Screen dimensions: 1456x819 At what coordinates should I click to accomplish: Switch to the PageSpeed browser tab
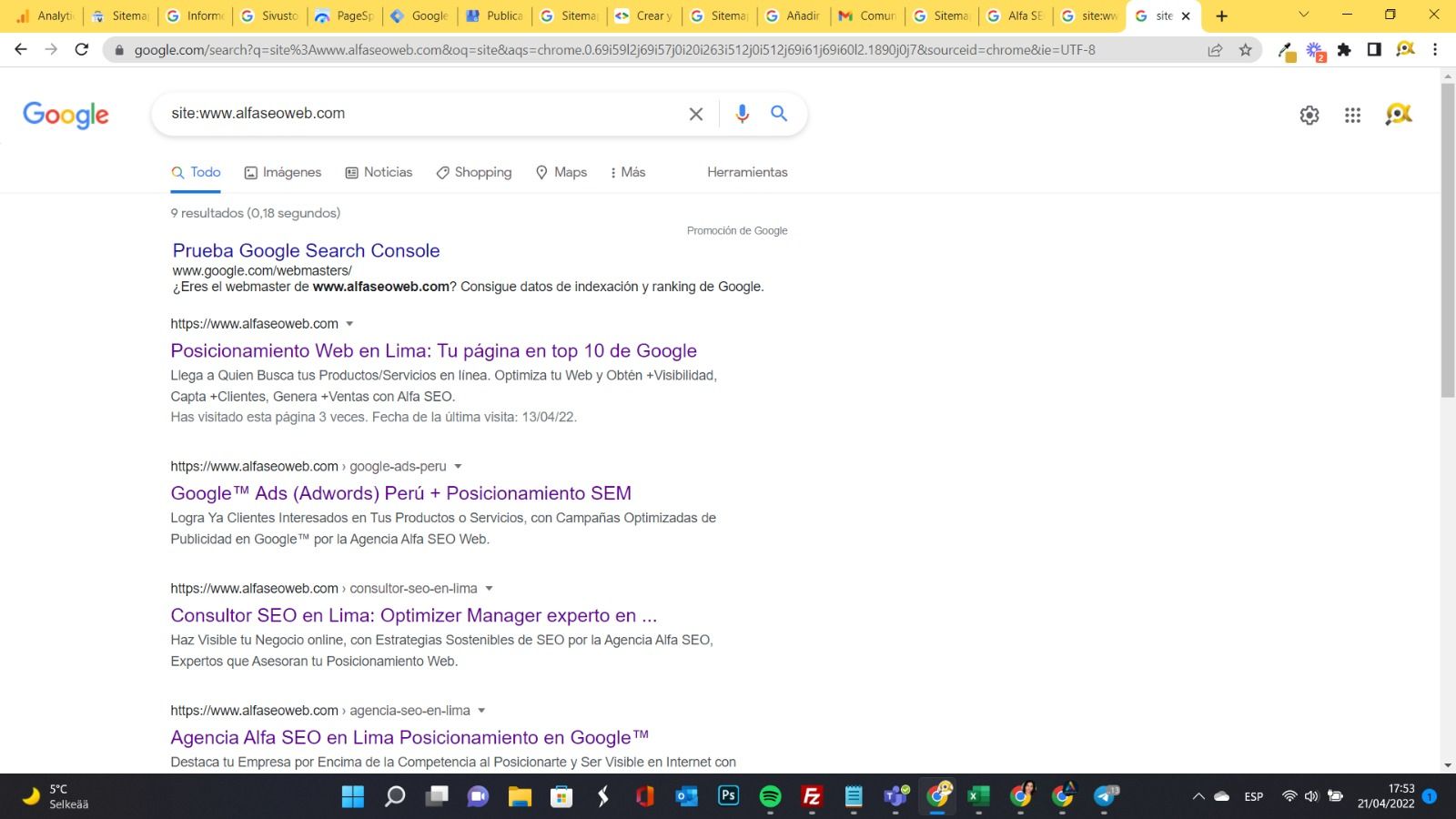(x=344, y=16)
